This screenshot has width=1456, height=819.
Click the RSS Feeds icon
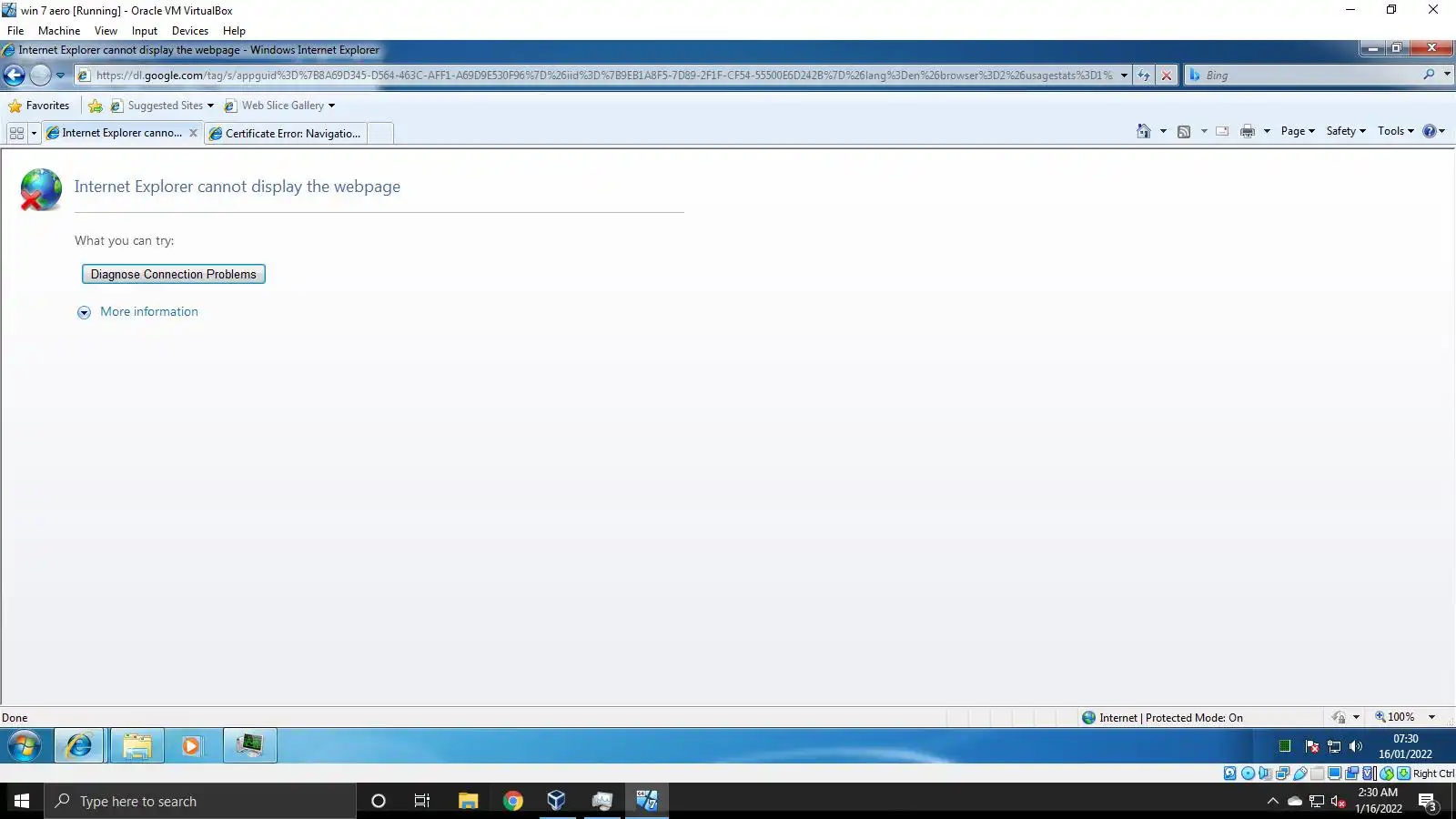1184,131
